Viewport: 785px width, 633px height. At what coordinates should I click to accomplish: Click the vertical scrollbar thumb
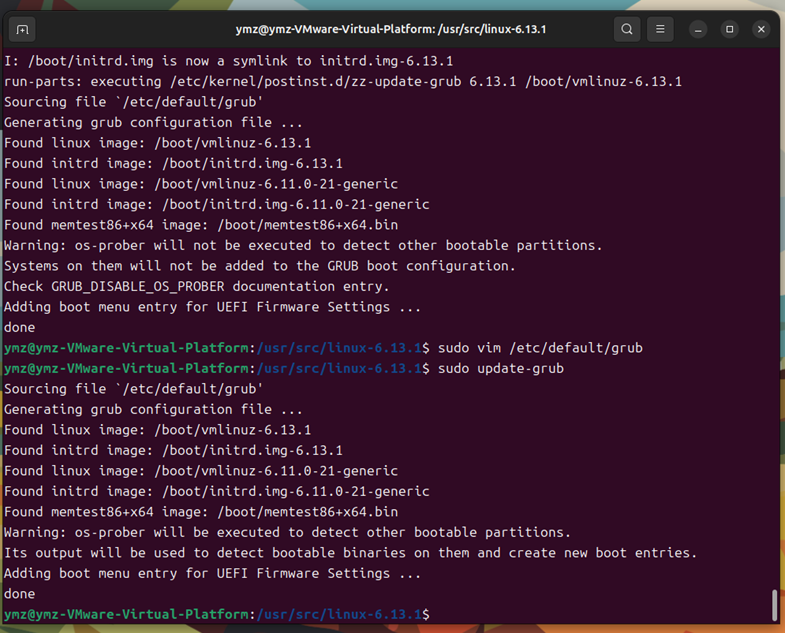click(773, 604)
